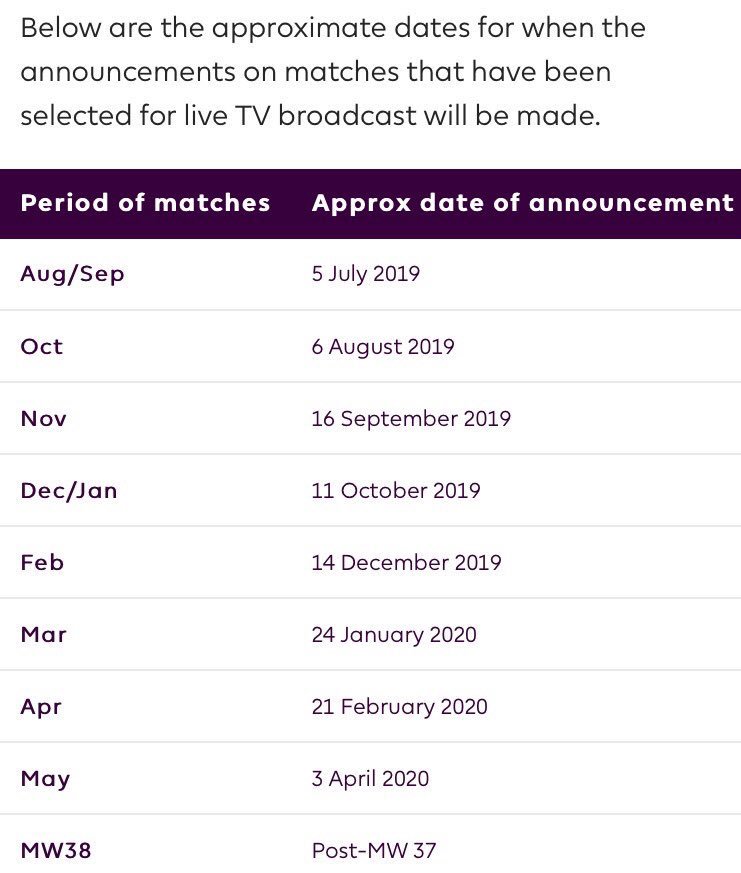
Task: Click the May period label
Action: click(x=46, y=779)
